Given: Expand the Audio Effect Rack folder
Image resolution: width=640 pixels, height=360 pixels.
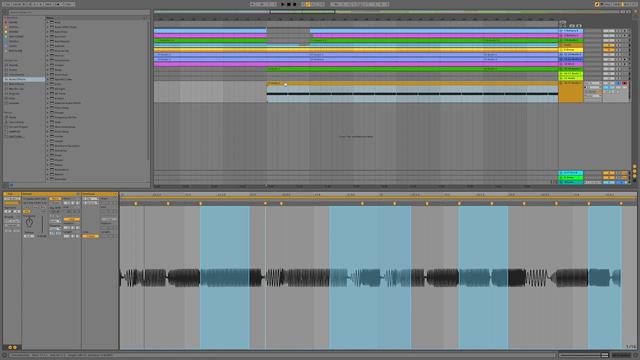Looking at the screenshot, I should 47,27.
